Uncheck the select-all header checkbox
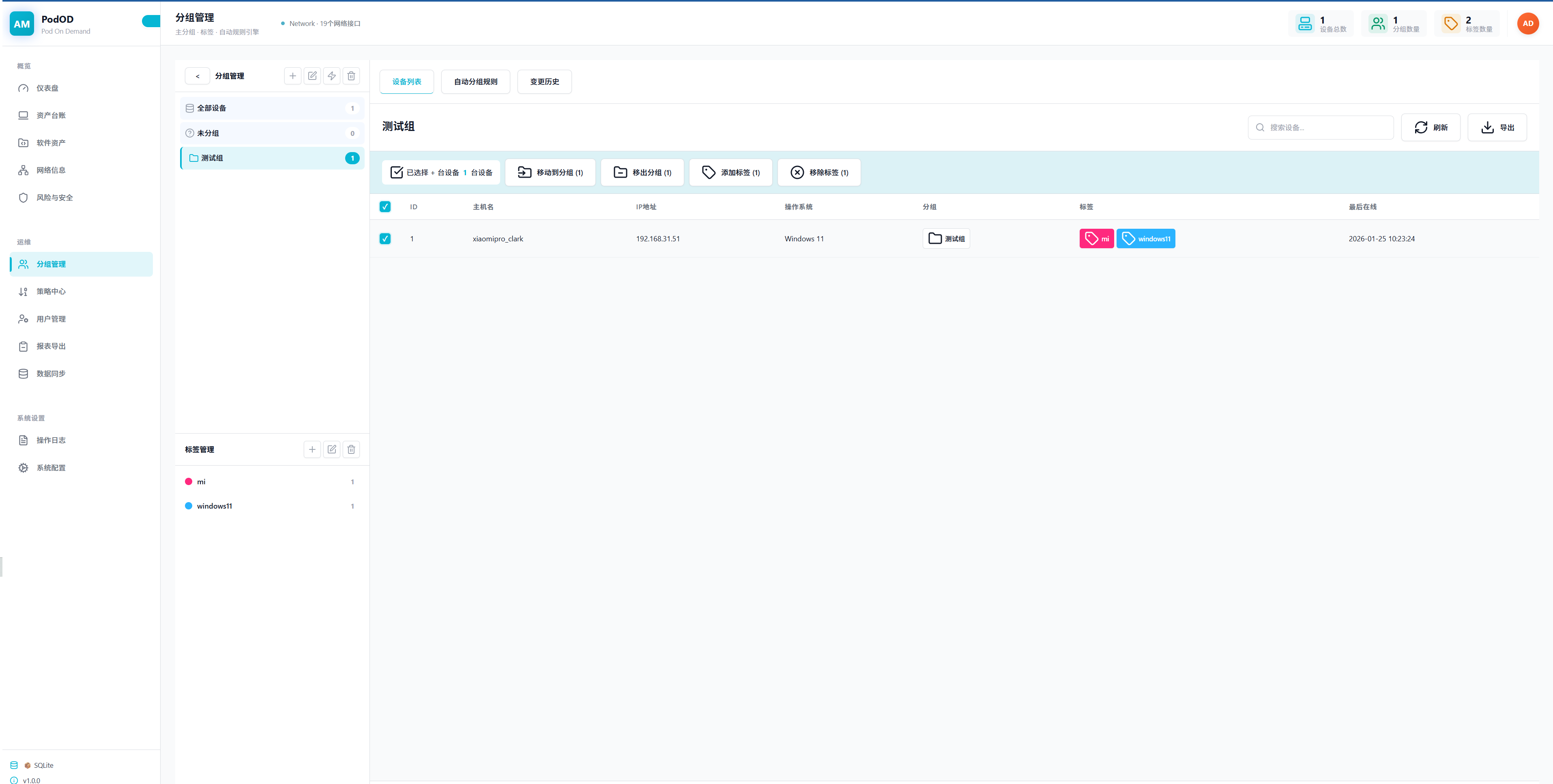The height and width of the screenshot is (784, 1553). (x=385, y=207)
